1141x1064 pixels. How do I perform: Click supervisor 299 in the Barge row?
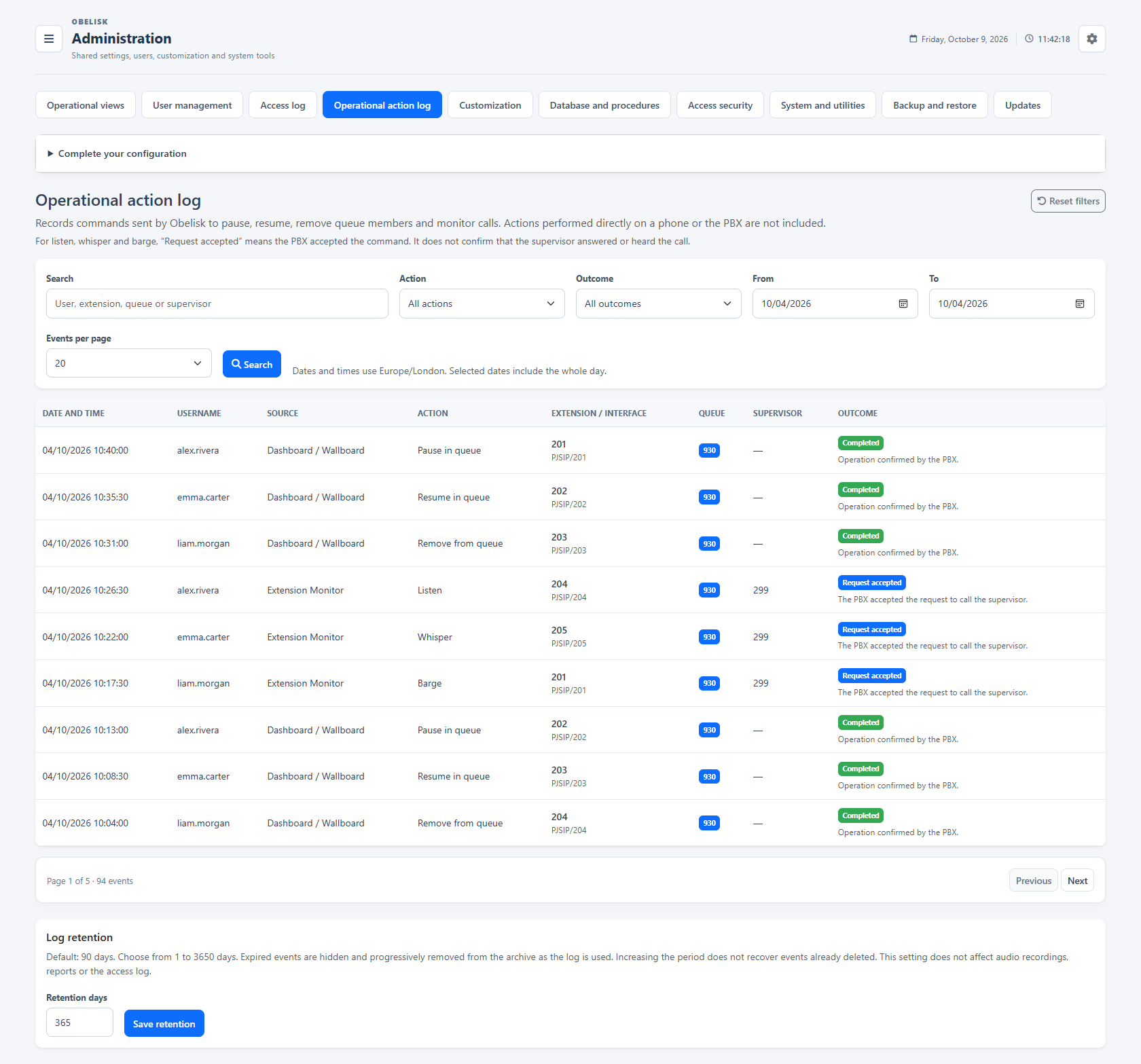(x=761, y=683)
